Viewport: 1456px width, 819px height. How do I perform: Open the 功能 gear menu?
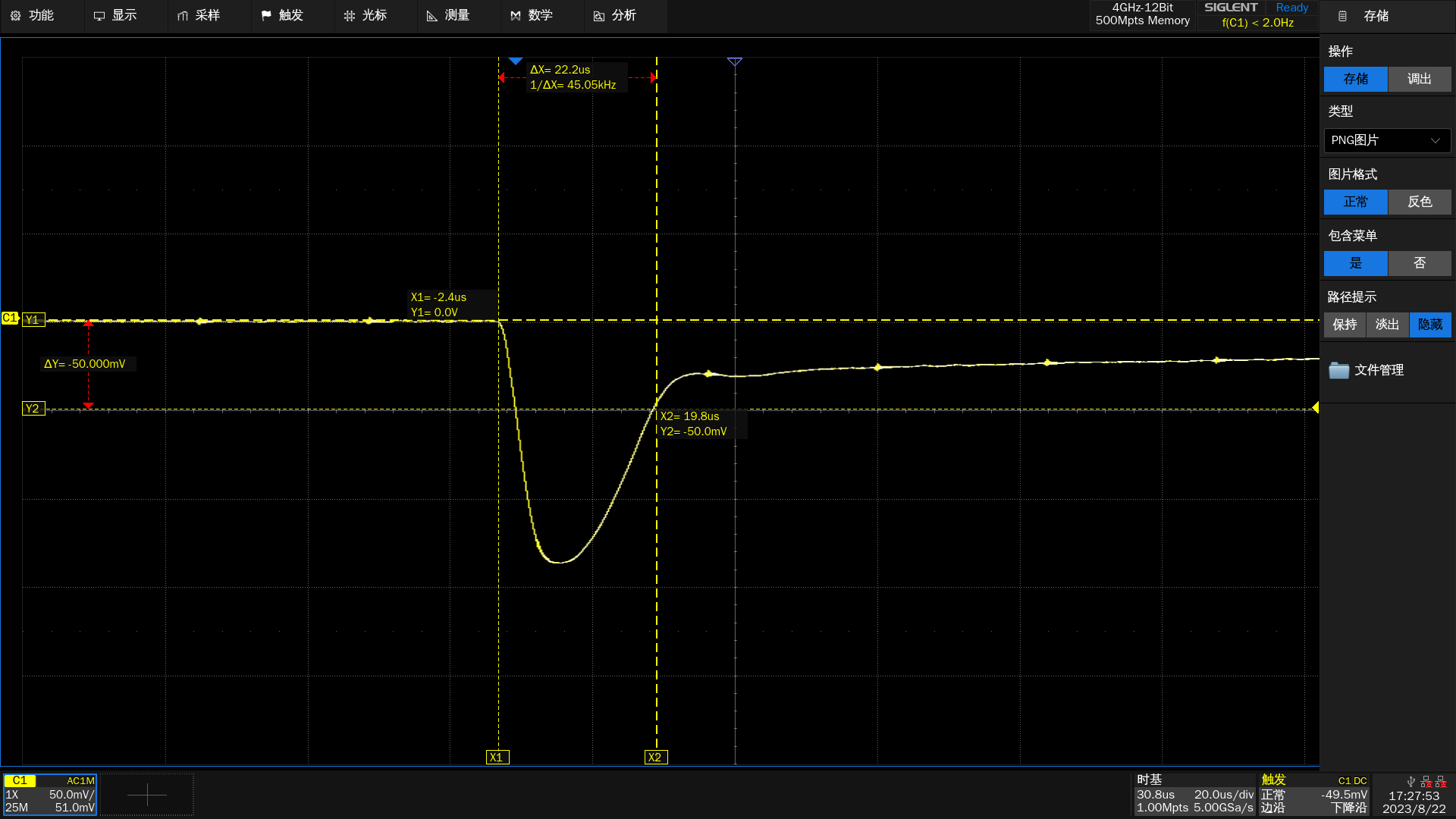click(33, 15)
